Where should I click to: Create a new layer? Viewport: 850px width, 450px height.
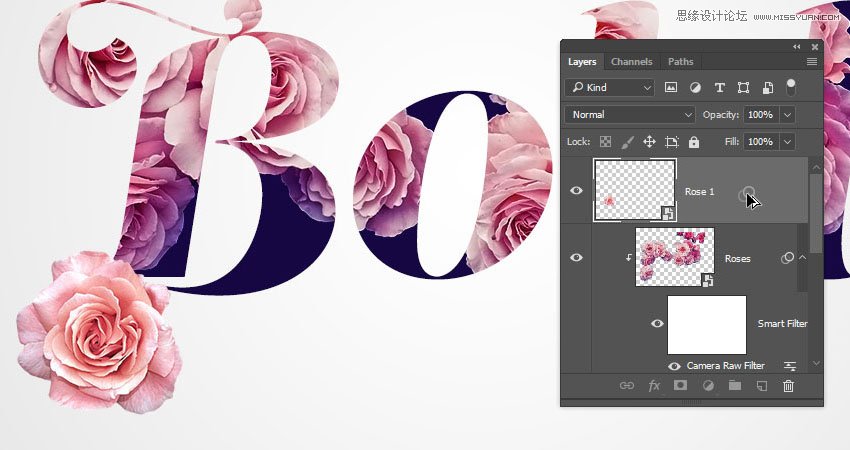(762, 386)
